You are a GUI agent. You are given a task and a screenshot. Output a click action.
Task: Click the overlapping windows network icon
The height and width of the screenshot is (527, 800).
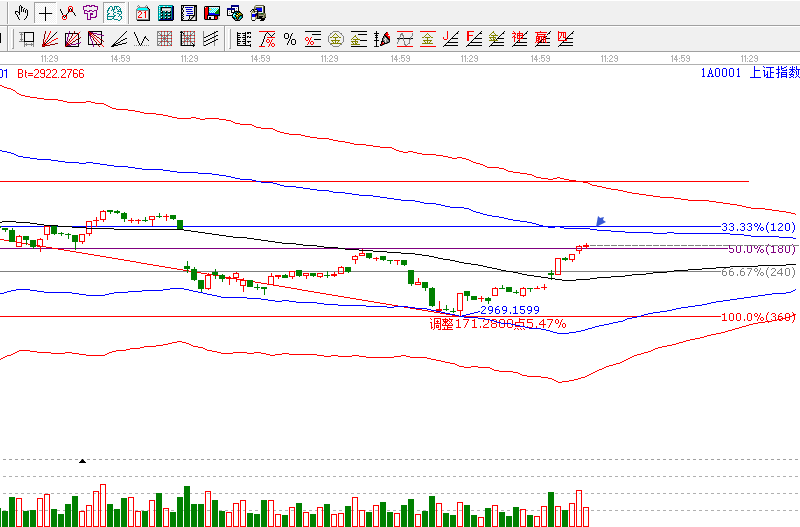[x=235, y=13]
